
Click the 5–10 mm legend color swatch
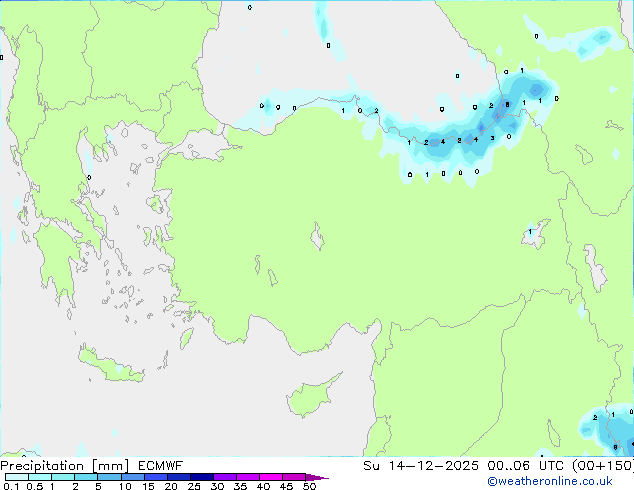(x=110, y=477)
